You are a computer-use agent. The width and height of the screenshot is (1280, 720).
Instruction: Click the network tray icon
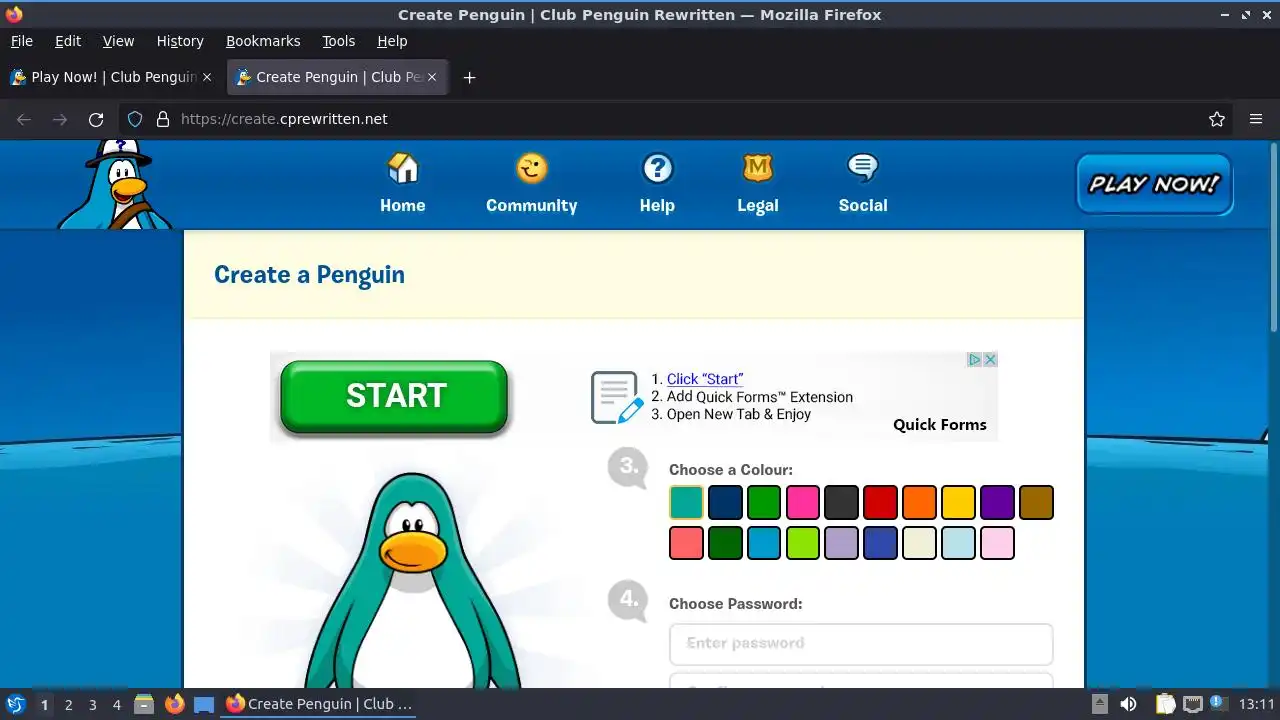point(1192,704)
